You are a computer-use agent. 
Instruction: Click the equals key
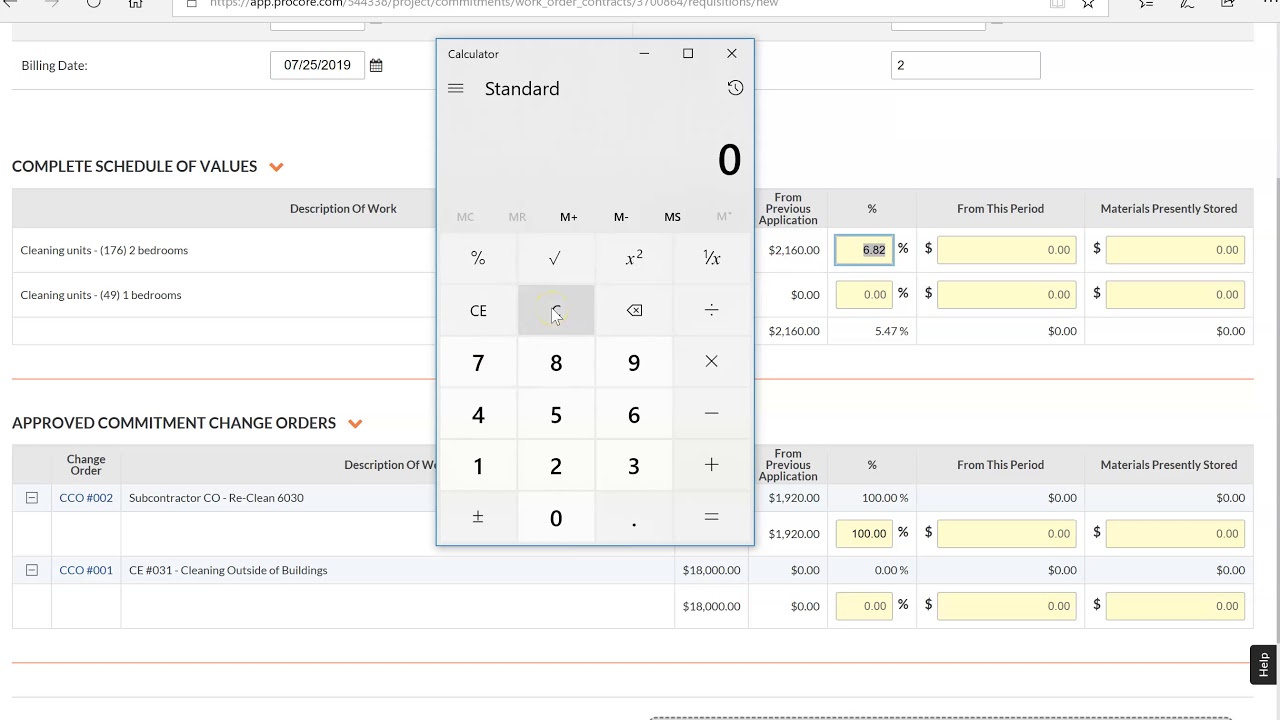point(712,517)
